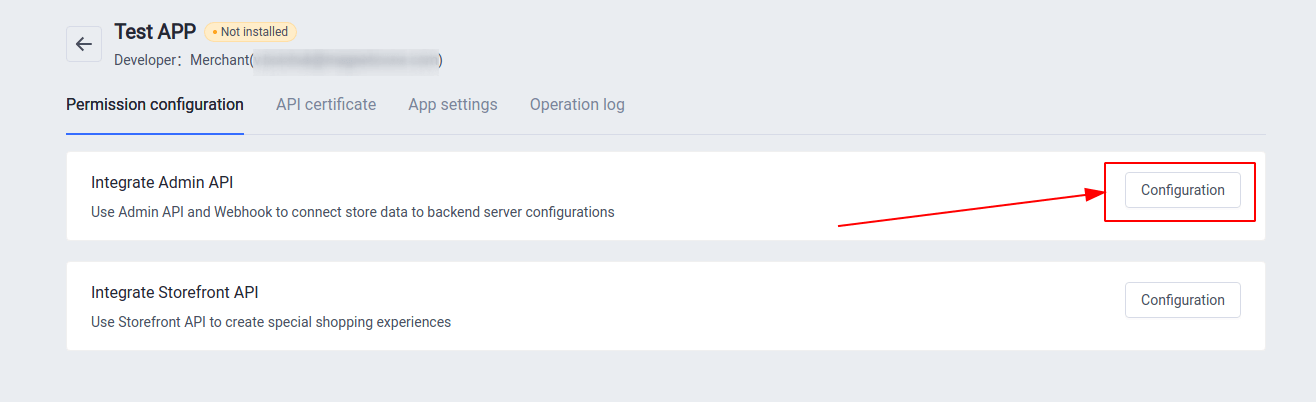Viewport: 1316px width, 402px height.
Task: Click empty space in Storefront API card
Action: (x=750, y=306)
